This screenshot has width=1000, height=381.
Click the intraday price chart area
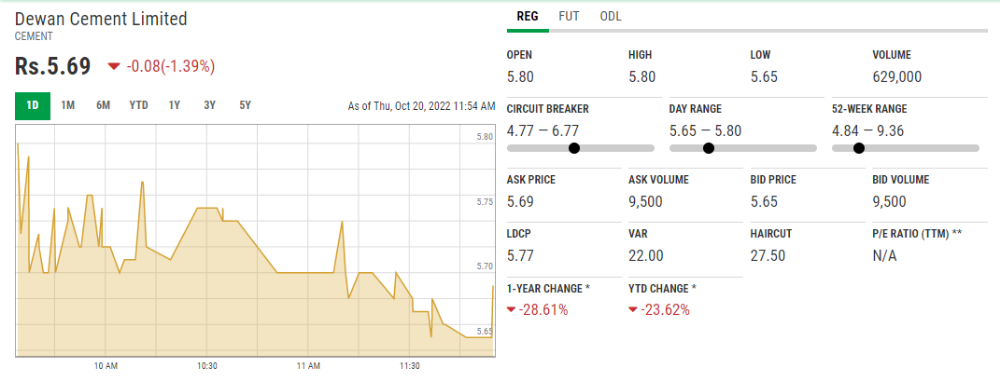coord(255,240)
